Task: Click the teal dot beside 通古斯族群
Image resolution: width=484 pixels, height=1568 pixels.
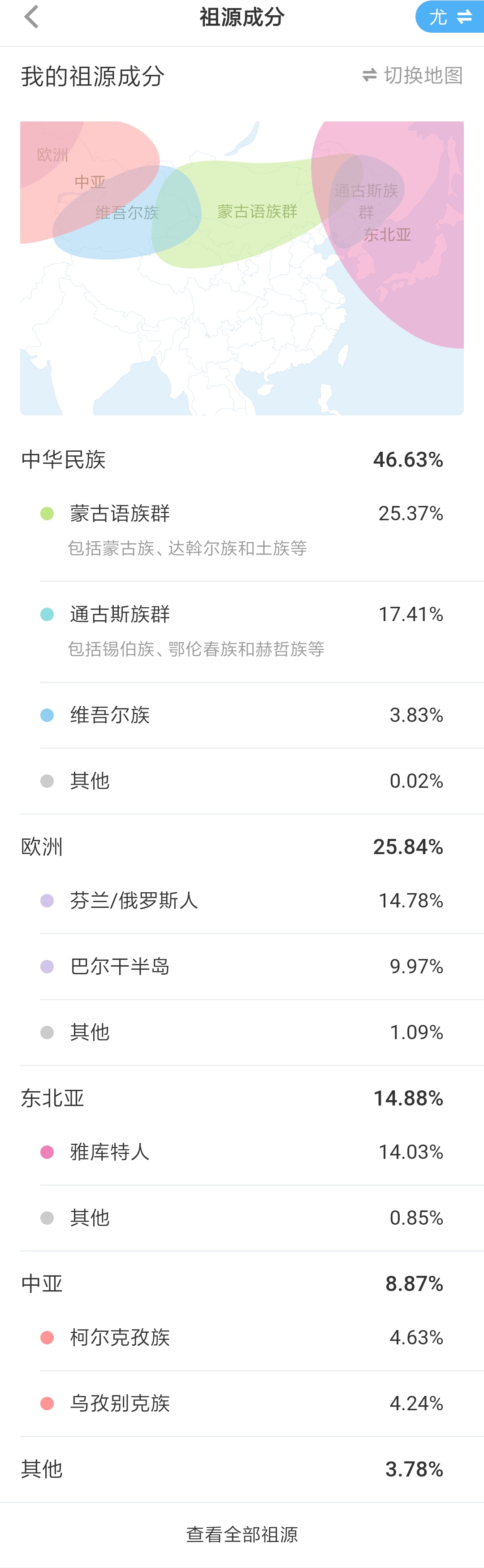Action: pos(47,614)
